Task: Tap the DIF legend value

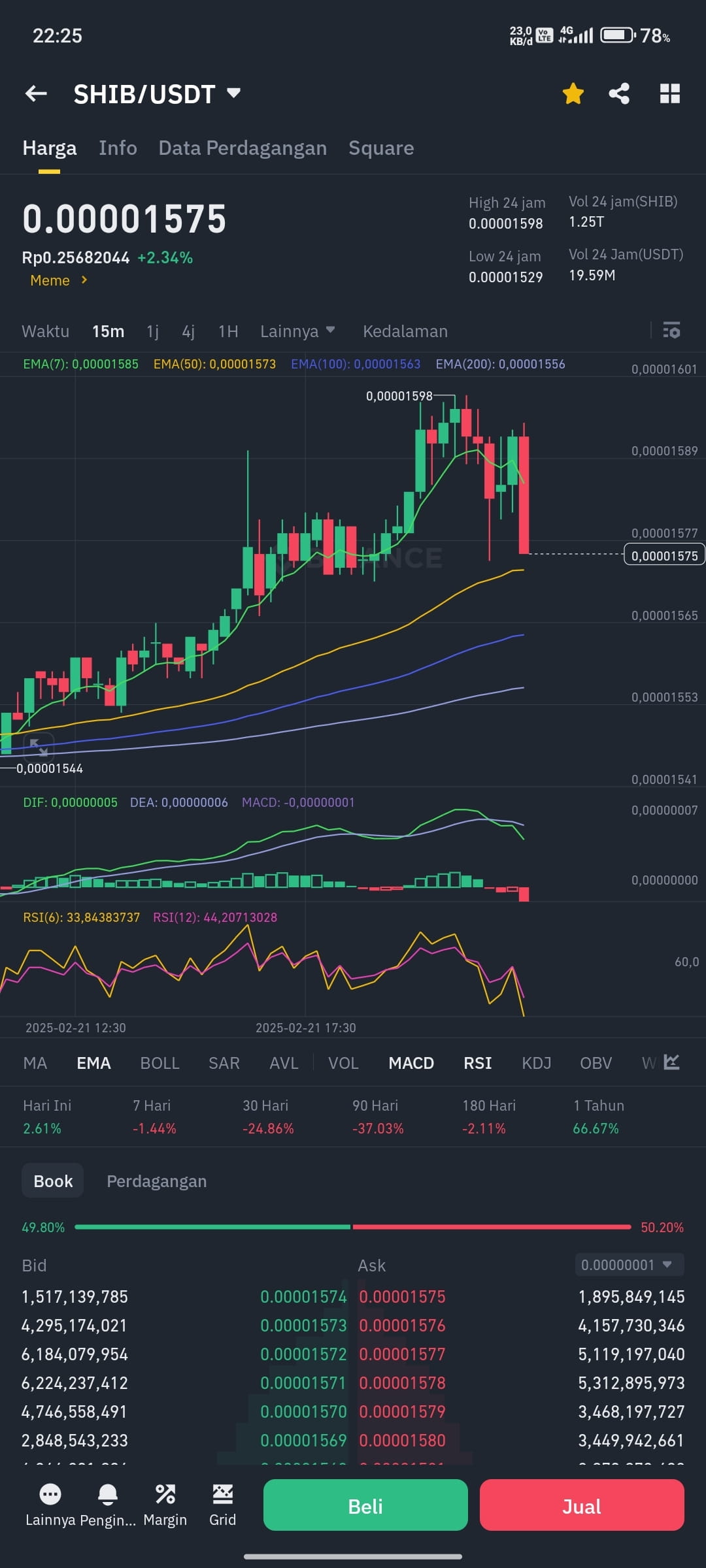Action: click(x=70, y=802)
